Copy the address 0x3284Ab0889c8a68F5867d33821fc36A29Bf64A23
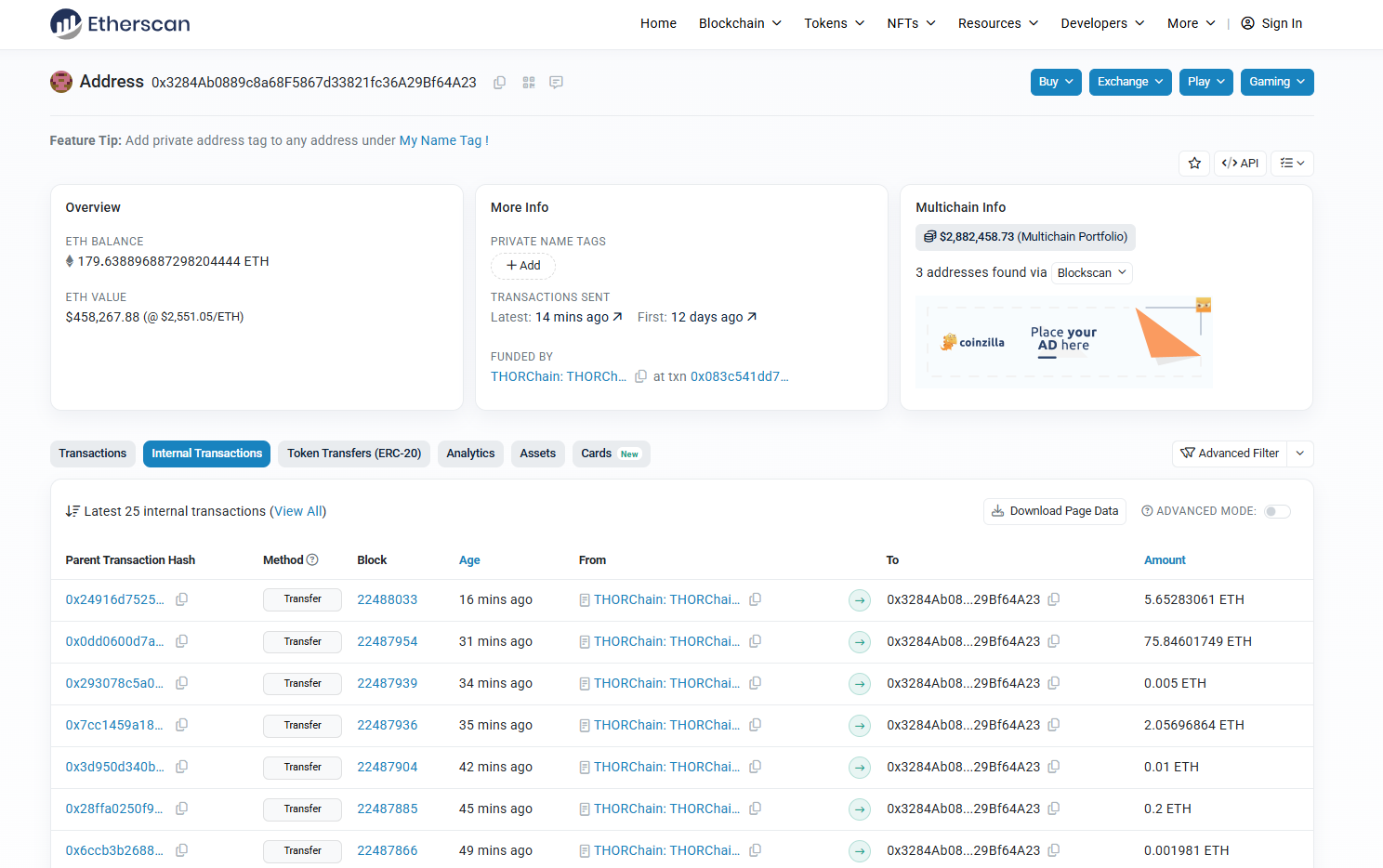The image size is (1383, 868). coord(499,83)
